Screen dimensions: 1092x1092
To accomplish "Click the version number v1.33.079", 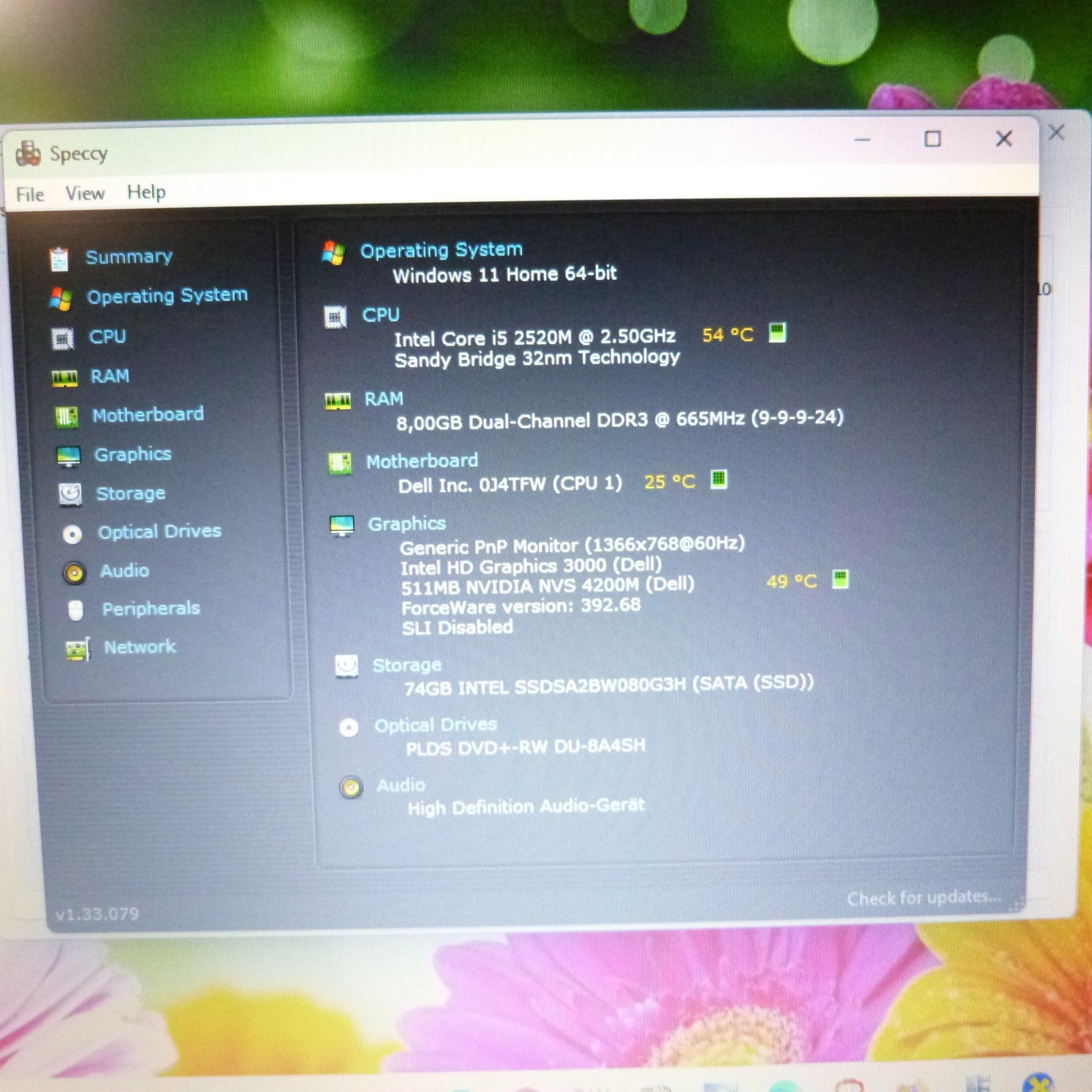I will pos(97,914).
